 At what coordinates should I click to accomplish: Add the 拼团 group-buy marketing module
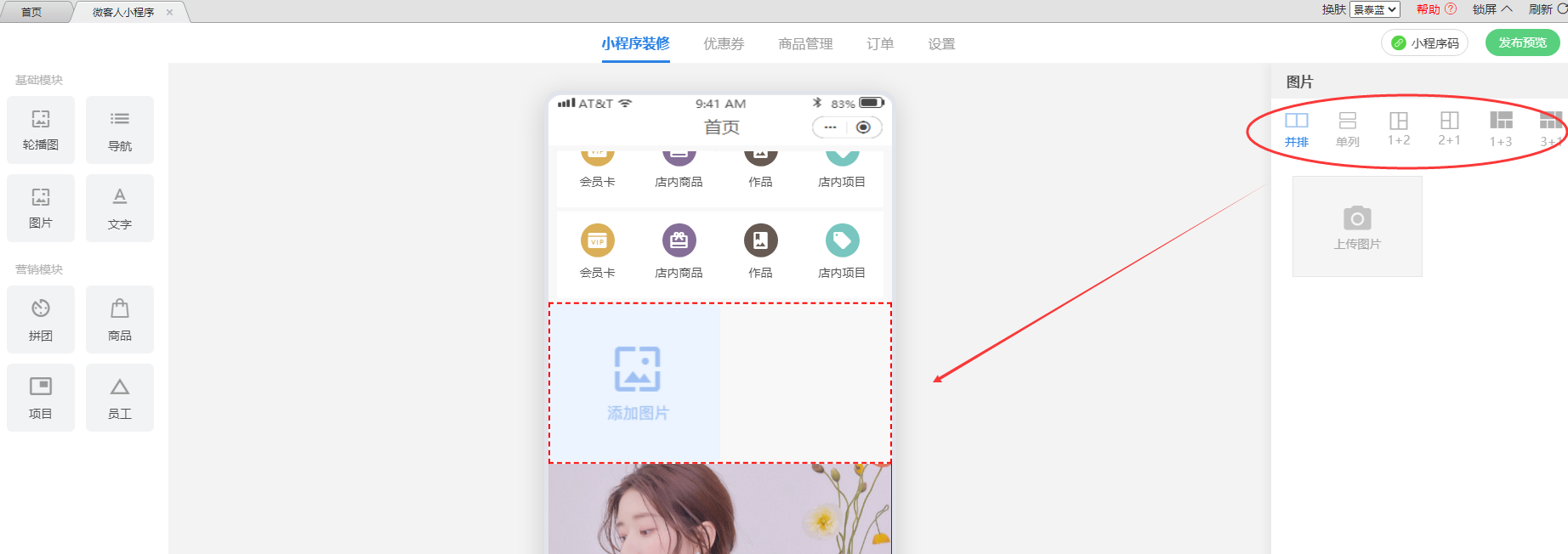pos(41,319)
